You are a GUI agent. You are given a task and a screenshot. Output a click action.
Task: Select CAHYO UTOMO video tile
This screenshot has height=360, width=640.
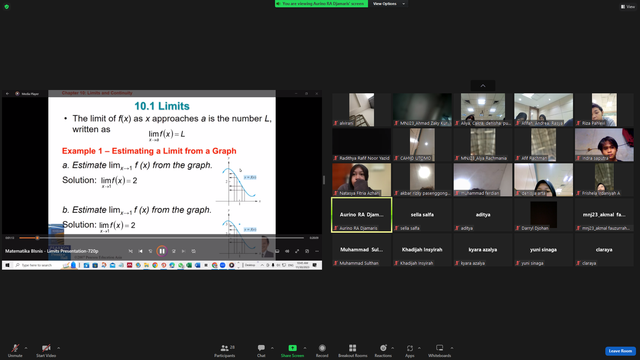coord(422,145)
